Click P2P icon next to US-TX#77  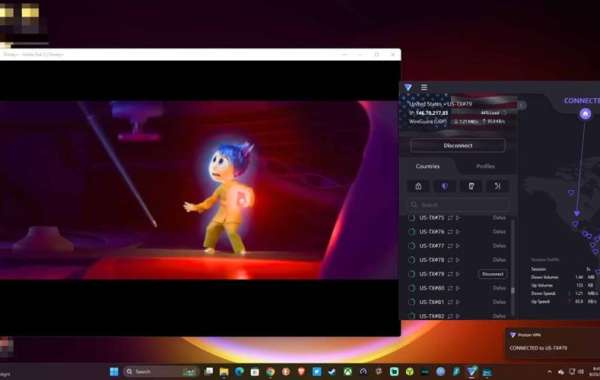[450, 246]
